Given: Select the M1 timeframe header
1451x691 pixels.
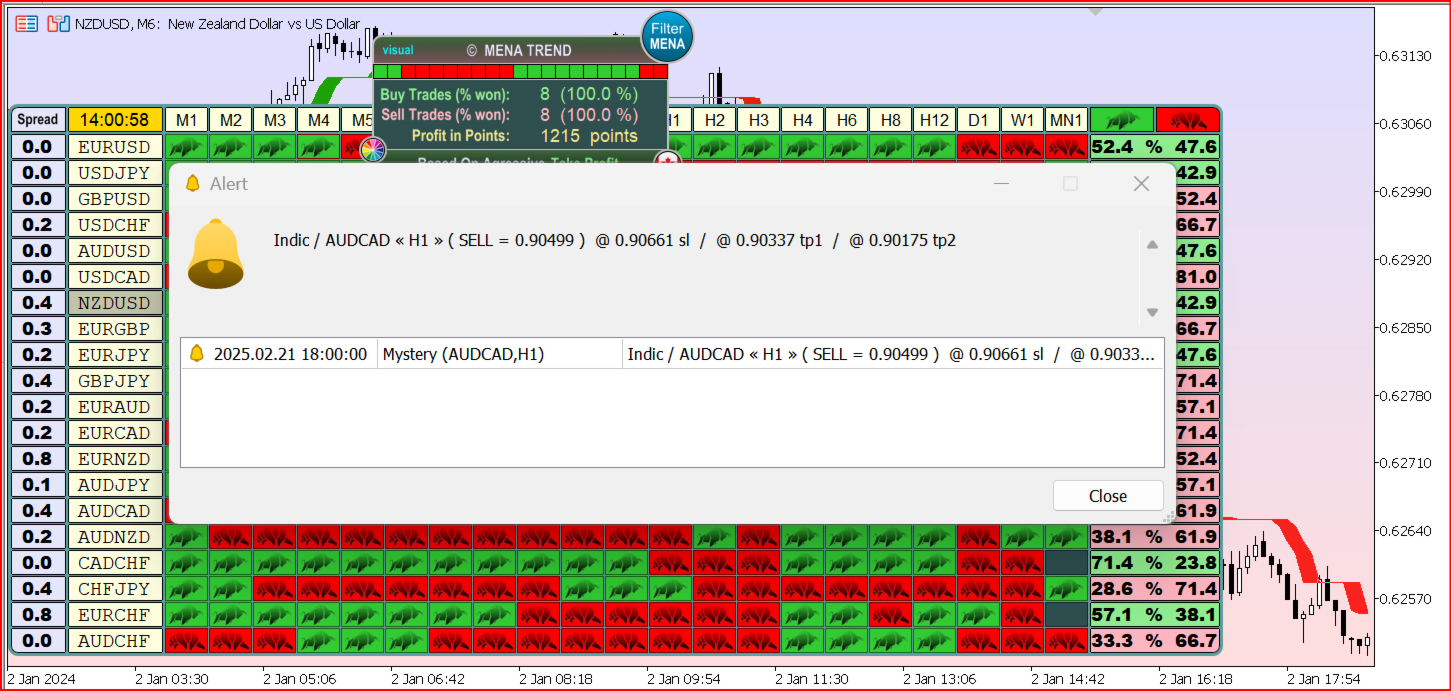Looking at the screenshot, I should [x=186, y=120].
